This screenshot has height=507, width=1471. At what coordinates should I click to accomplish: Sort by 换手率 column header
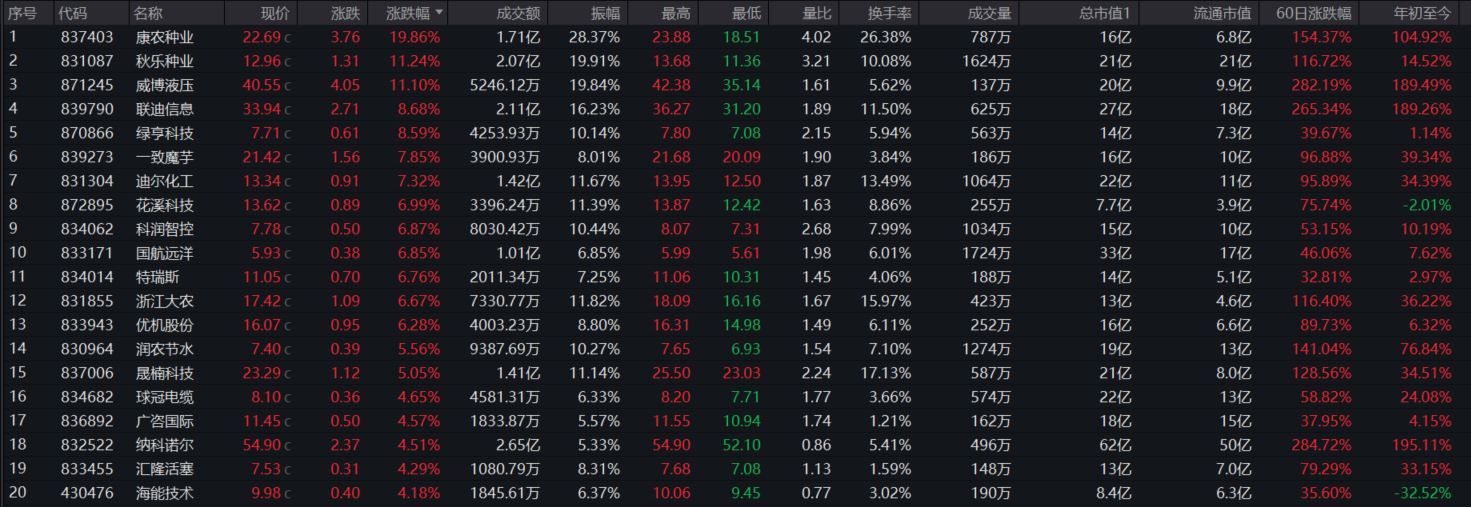point(889,13)
